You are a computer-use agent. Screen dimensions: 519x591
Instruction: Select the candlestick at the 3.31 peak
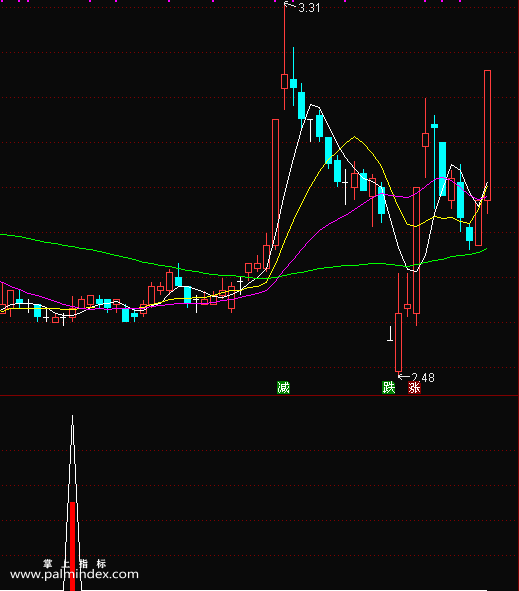[x=285, y=81]
